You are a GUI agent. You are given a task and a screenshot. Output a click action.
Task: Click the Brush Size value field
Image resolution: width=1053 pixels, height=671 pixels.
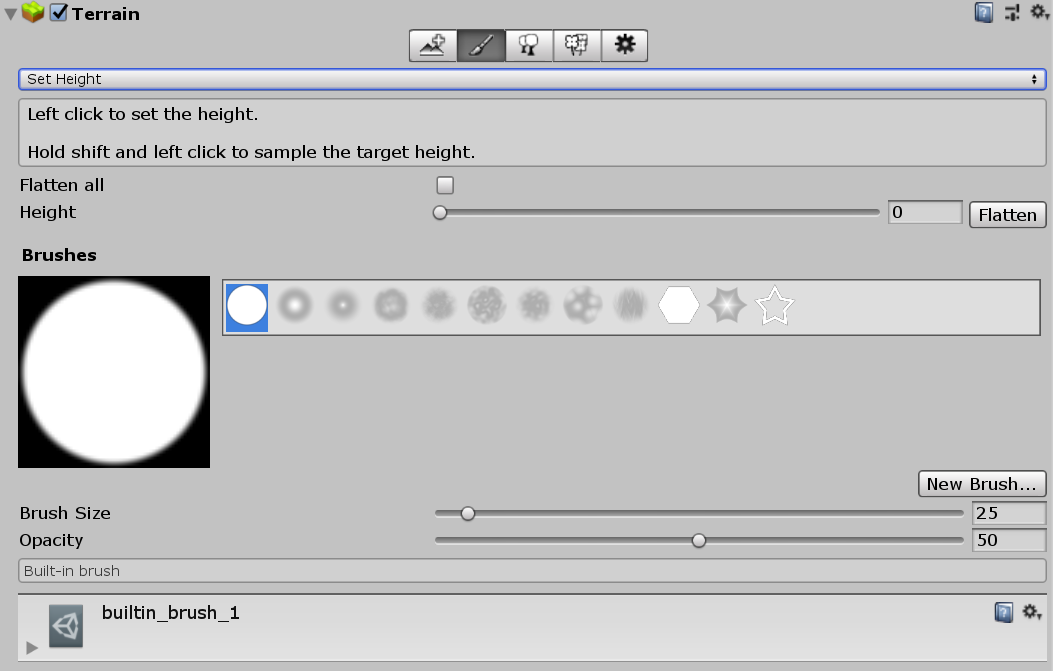coord(1009,513)
